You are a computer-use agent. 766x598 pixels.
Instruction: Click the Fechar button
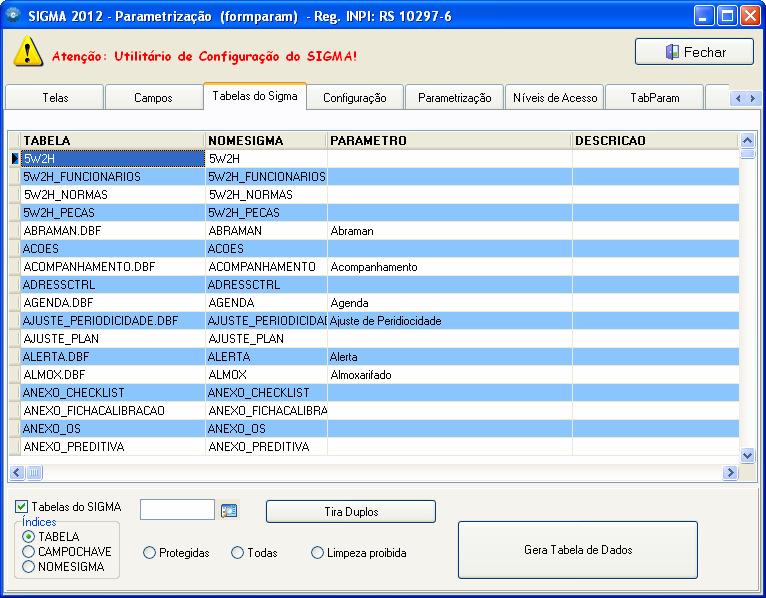694,52
